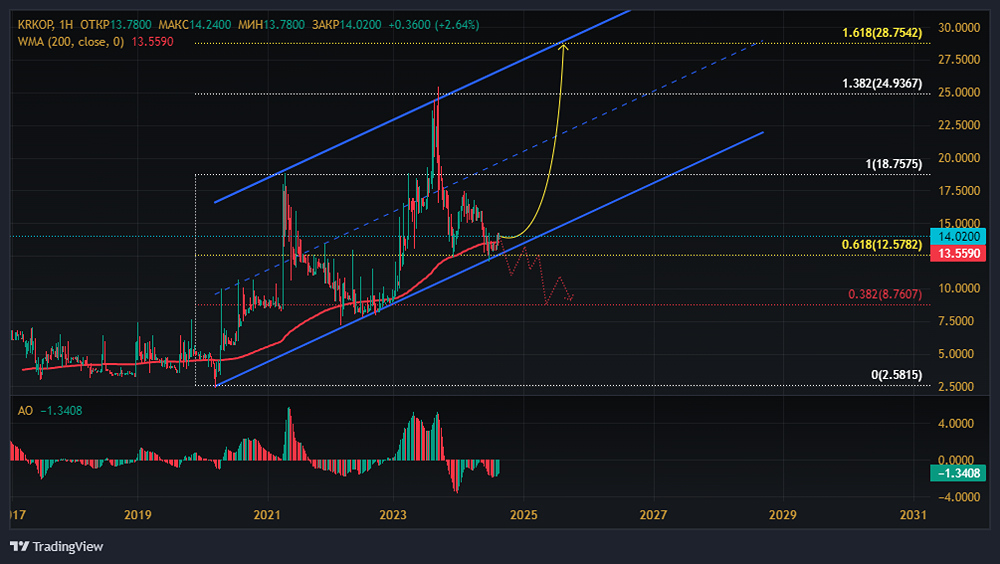Image resolution: width=1000 pixels, height=564 pixels.
Task: Click the 25.0000 price axis label
Action: coord(959,93)
